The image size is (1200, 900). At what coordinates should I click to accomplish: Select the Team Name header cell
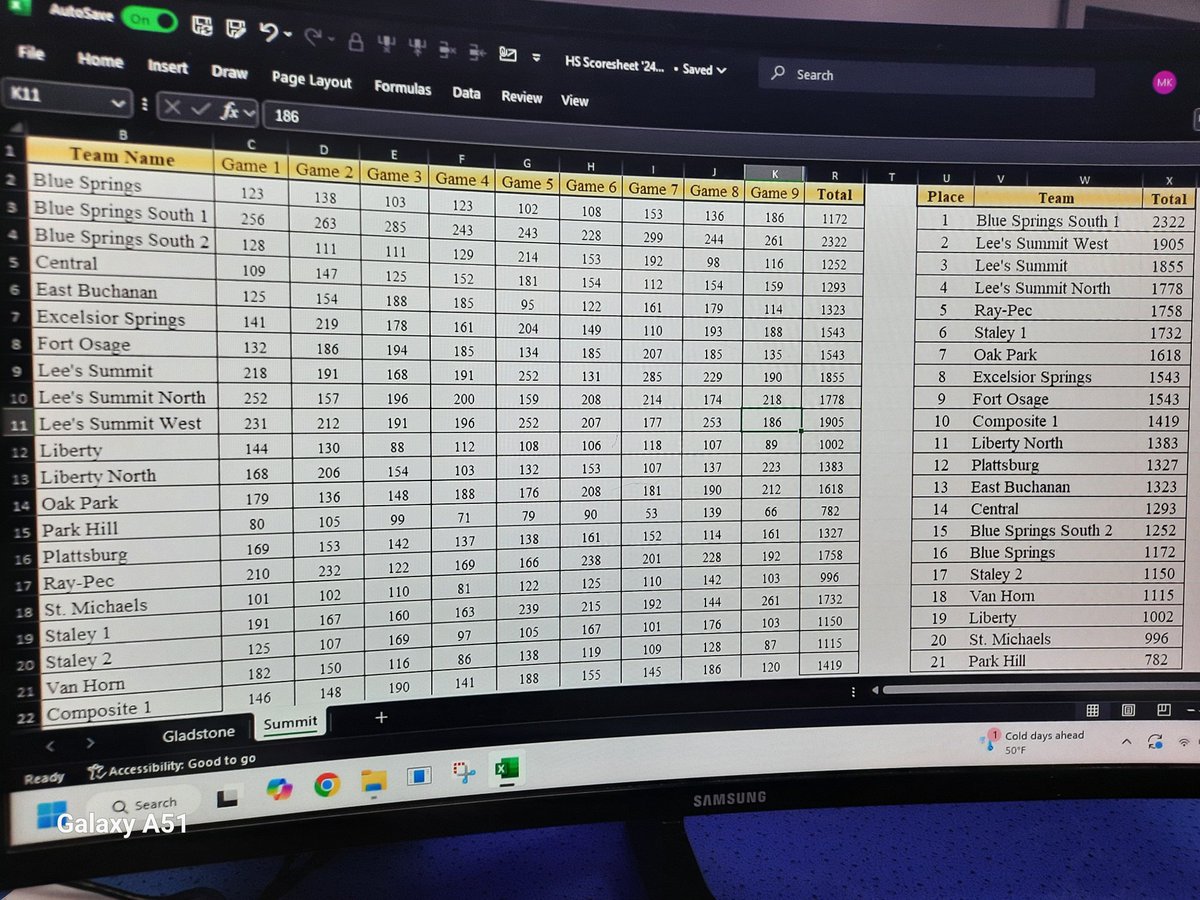(121, 156)
